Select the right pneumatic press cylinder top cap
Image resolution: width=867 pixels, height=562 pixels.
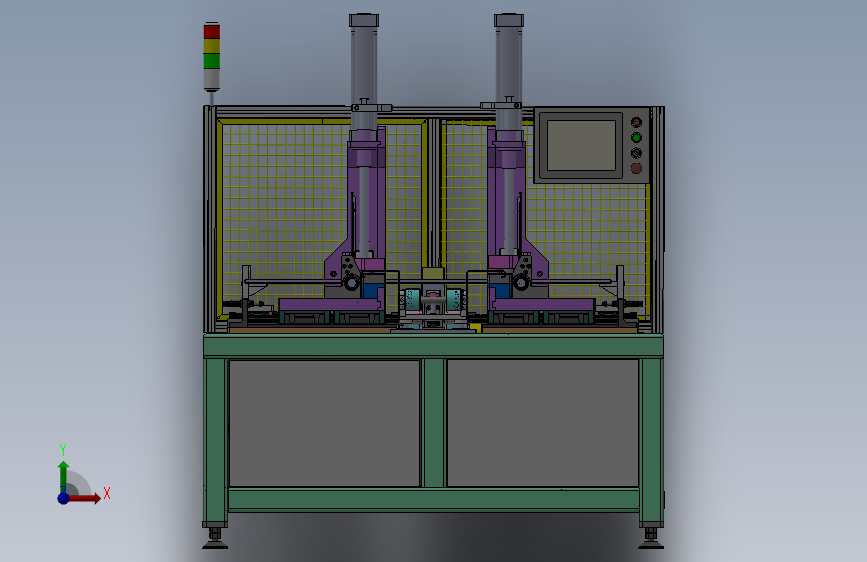(509, 20)
